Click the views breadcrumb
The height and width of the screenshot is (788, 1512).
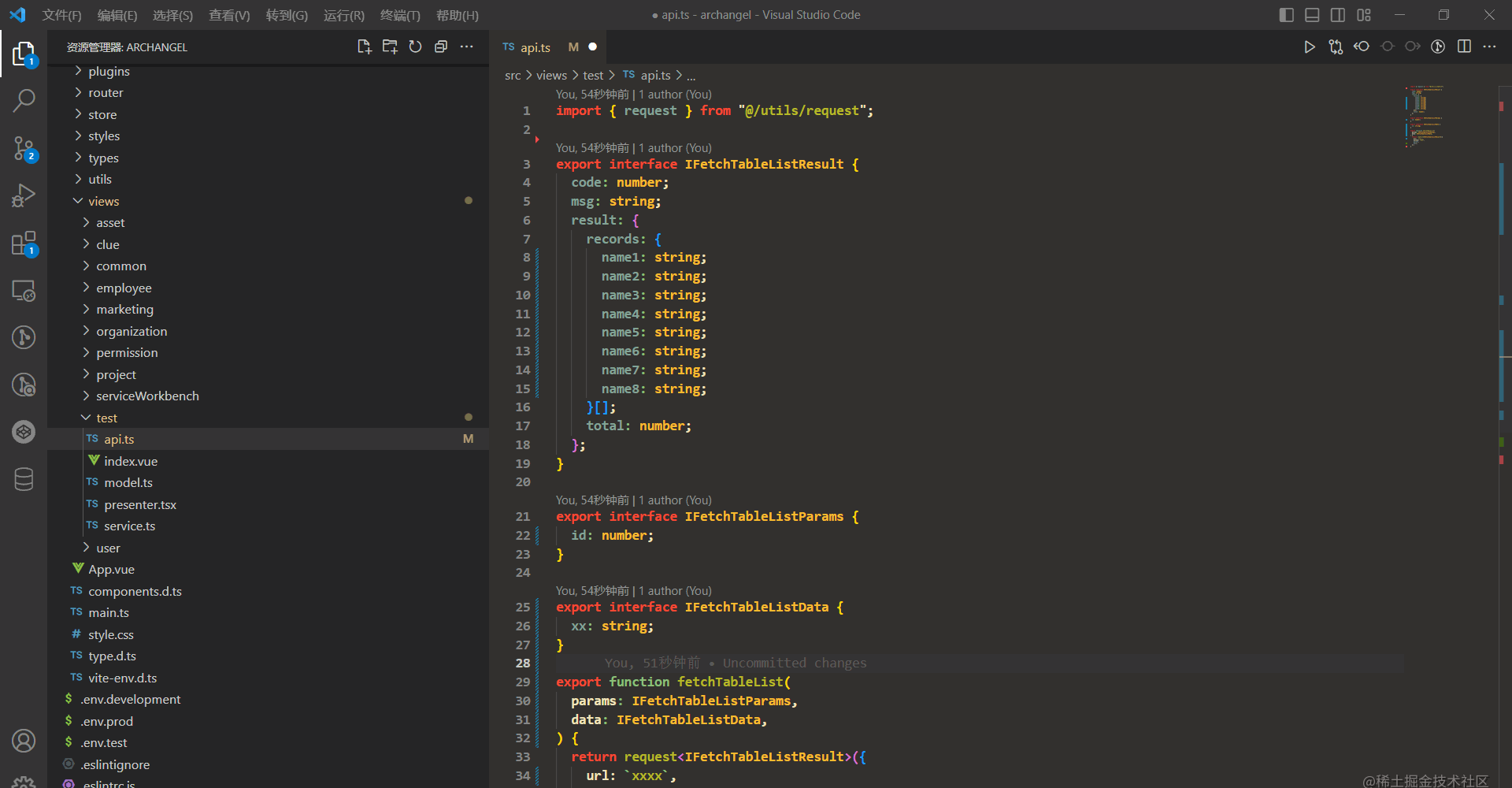tap(551, 76)
